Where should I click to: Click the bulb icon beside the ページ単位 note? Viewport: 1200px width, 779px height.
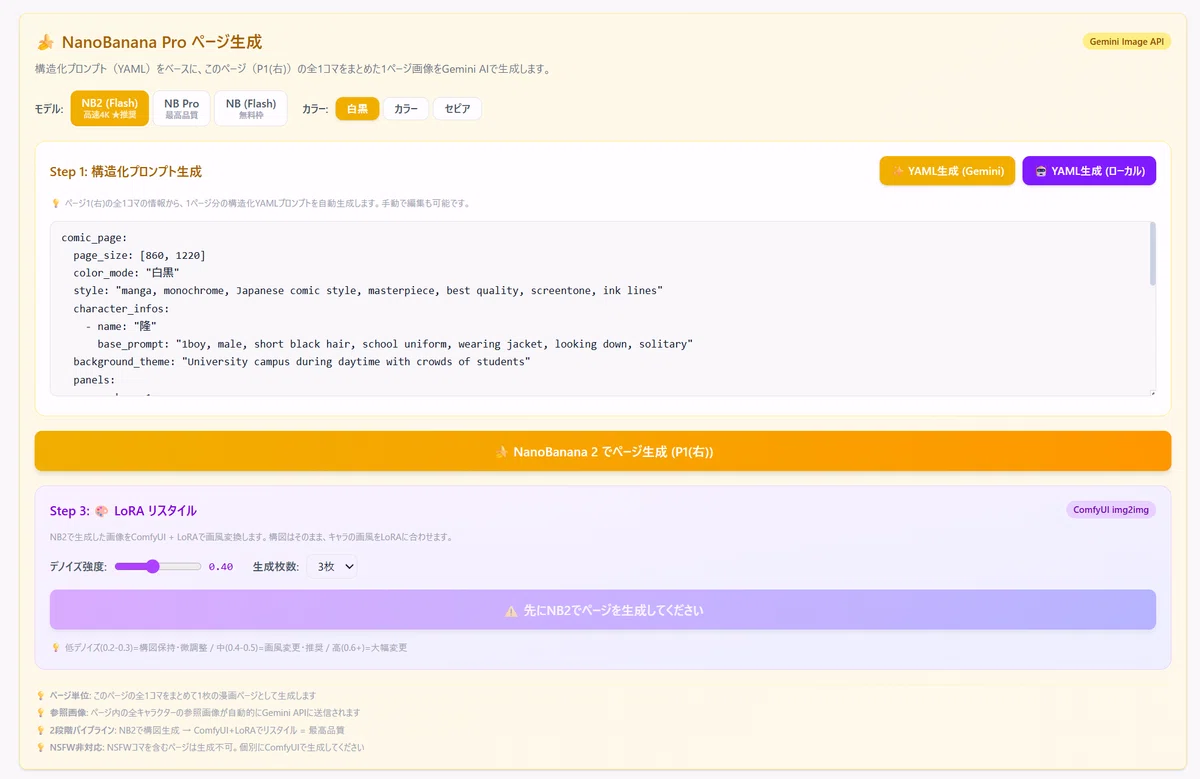[x=40, y=695]
